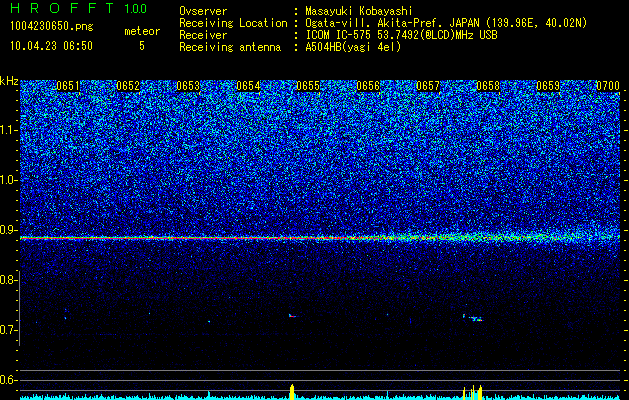Click the ICOM IC-575 receiver text
This screenshot has height=400, width=629.
click(x=401, y=35)
